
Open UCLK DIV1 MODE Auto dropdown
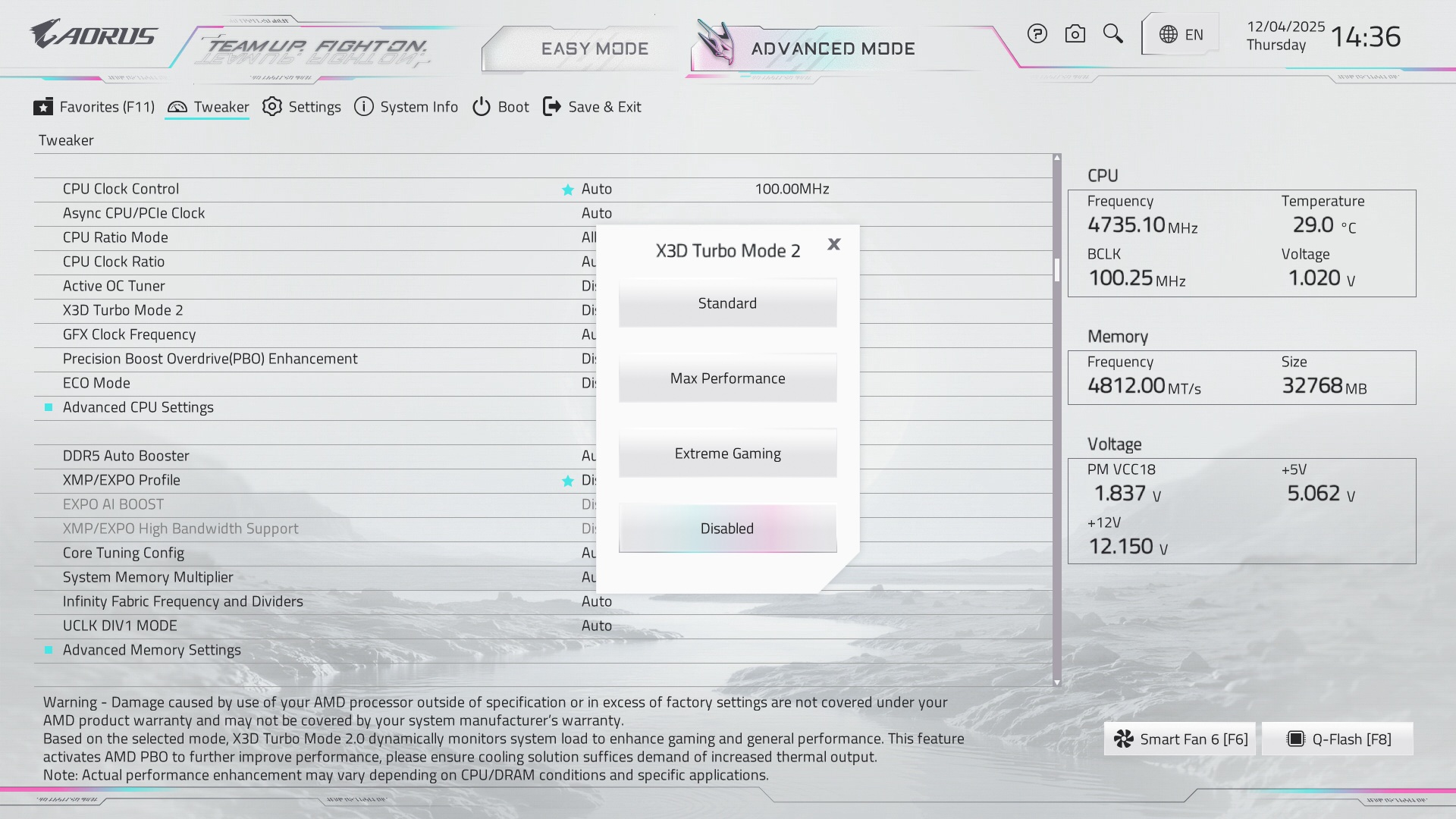[x=597, y=626]
